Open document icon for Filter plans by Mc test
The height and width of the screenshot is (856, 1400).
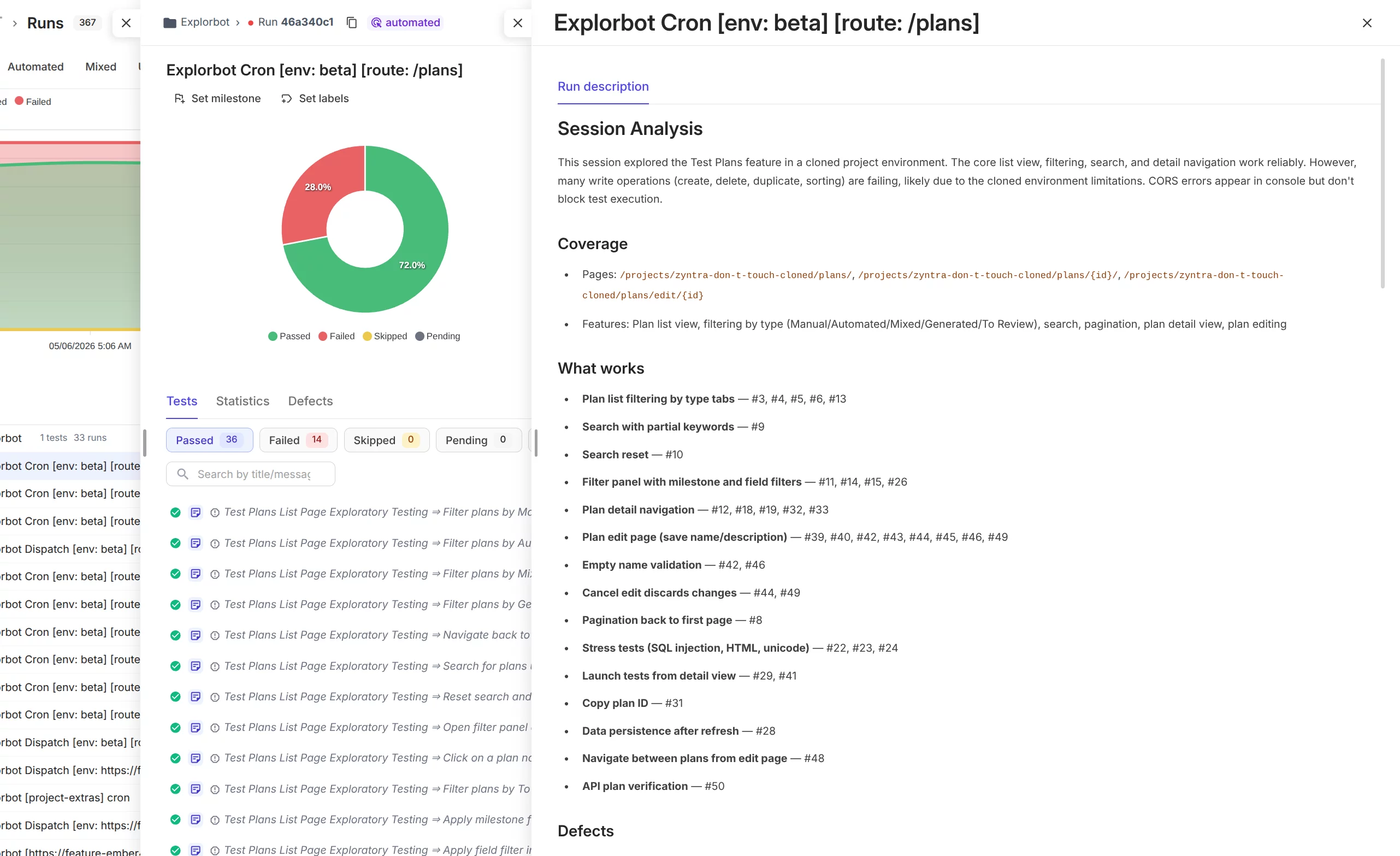click(196, 512)
